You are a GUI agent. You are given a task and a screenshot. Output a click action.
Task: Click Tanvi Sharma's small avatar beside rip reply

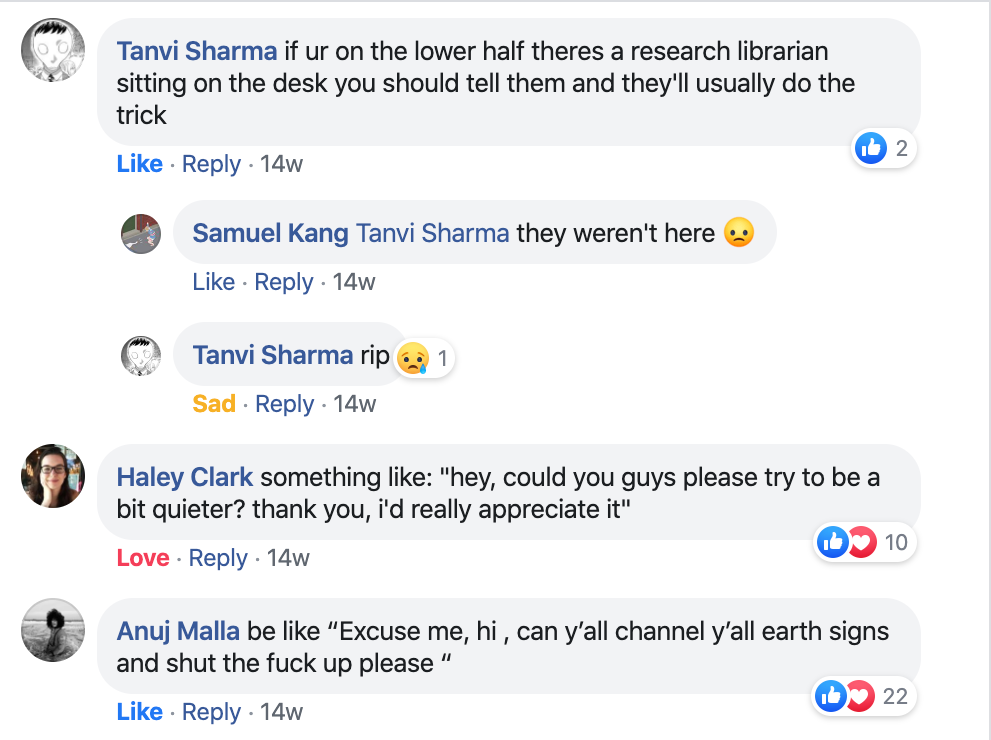click(141, 356)
